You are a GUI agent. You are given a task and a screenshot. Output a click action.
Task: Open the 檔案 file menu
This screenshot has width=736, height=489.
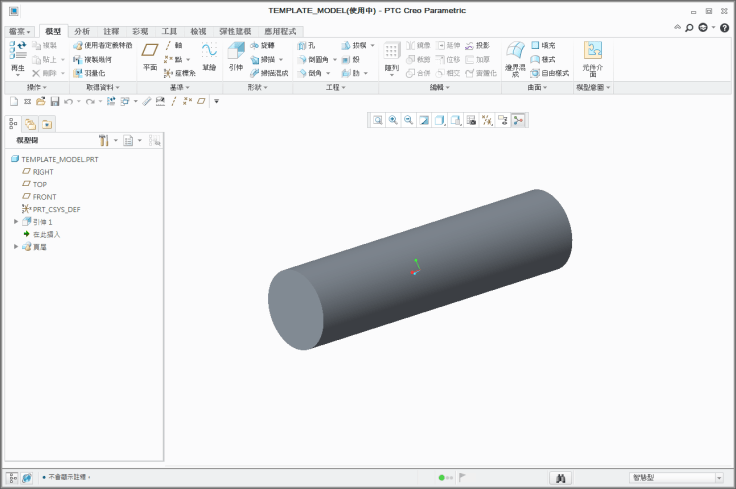coord(19,32)
